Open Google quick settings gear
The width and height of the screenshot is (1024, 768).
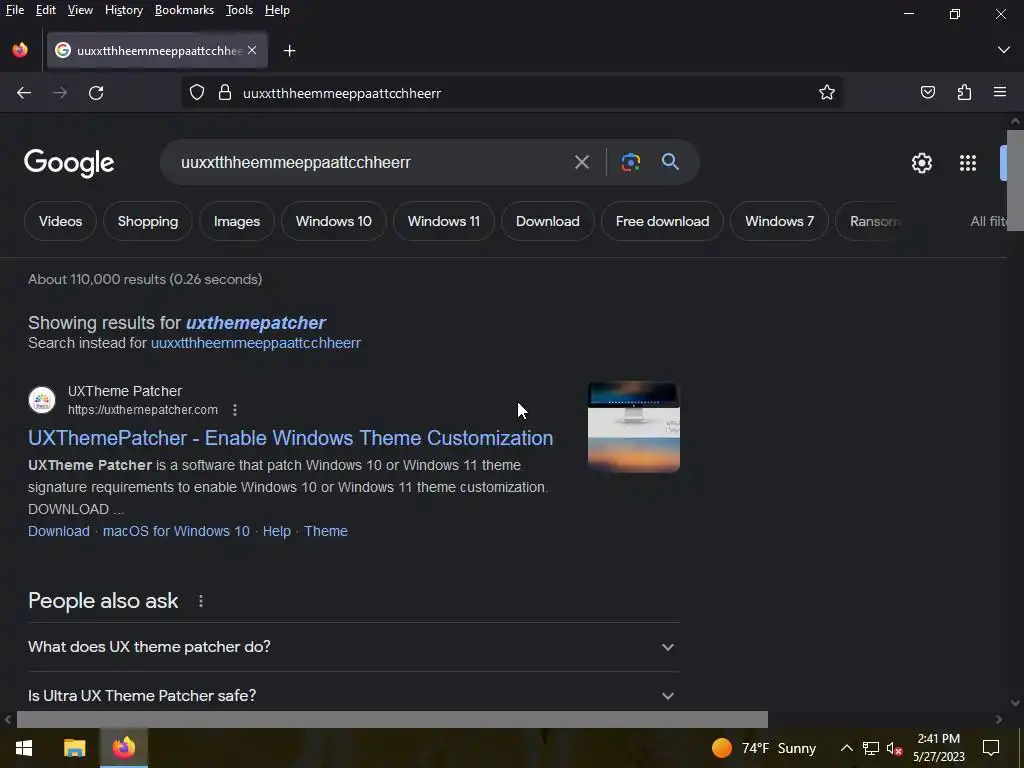(x=921, y=163)
